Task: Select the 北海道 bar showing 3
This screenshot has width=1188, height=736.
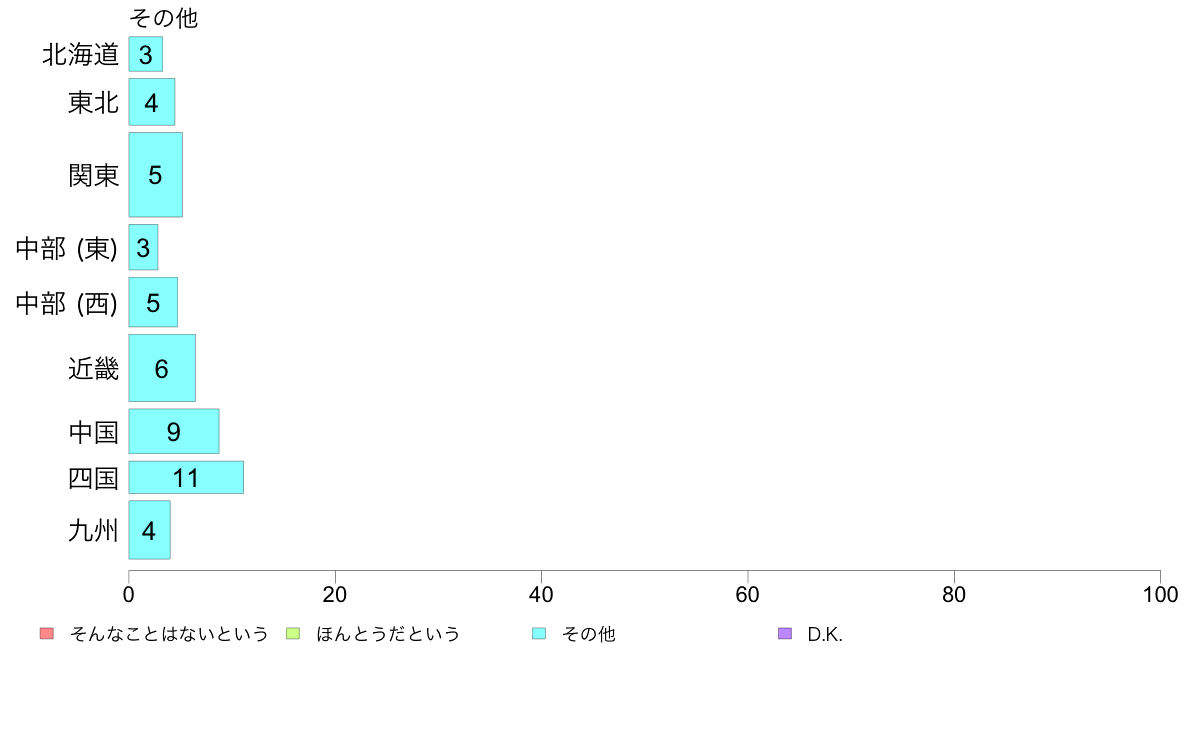Action: [x=145, y=54]
